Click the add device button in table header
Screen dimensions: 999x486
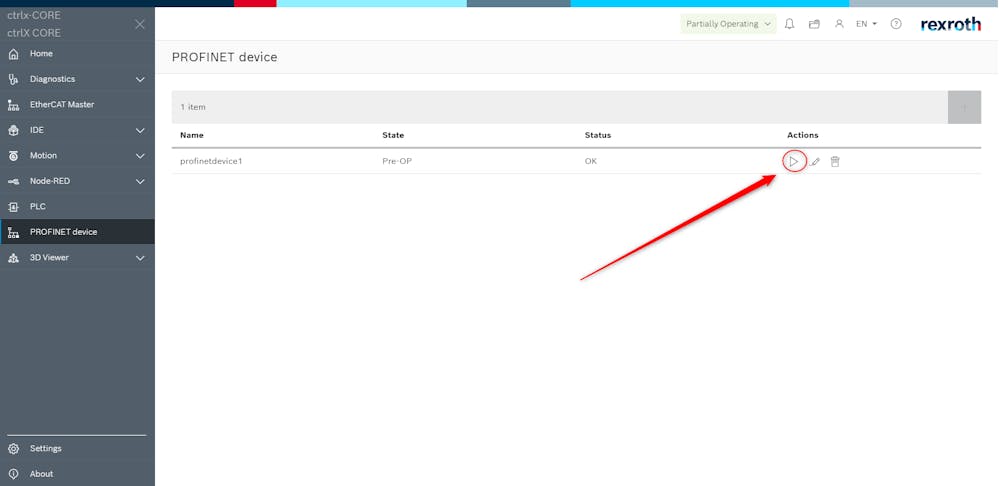click(964, 107)
